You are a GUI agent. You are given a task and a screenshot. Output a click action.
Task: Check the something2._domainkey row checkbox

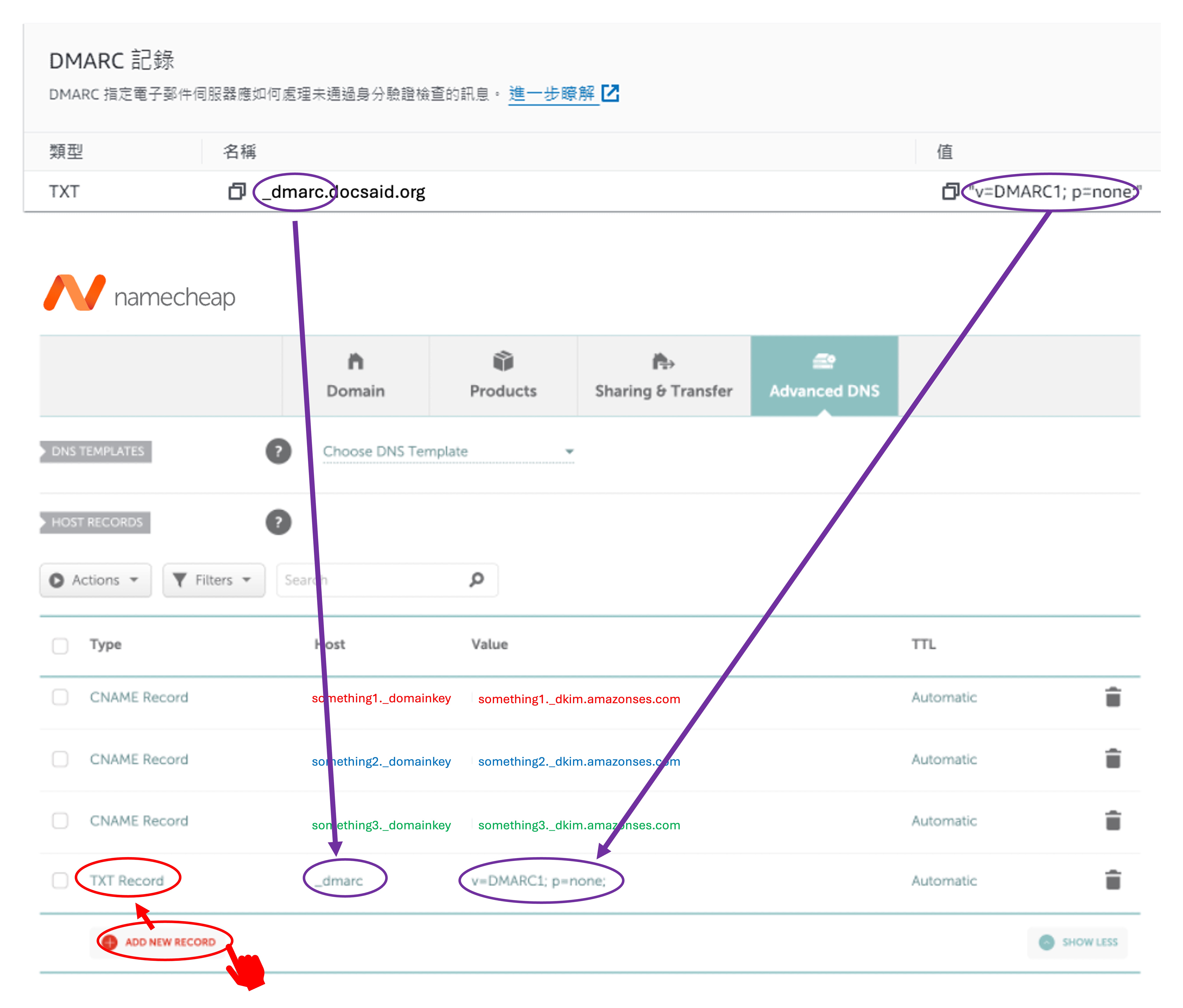(x=60, y=759)
